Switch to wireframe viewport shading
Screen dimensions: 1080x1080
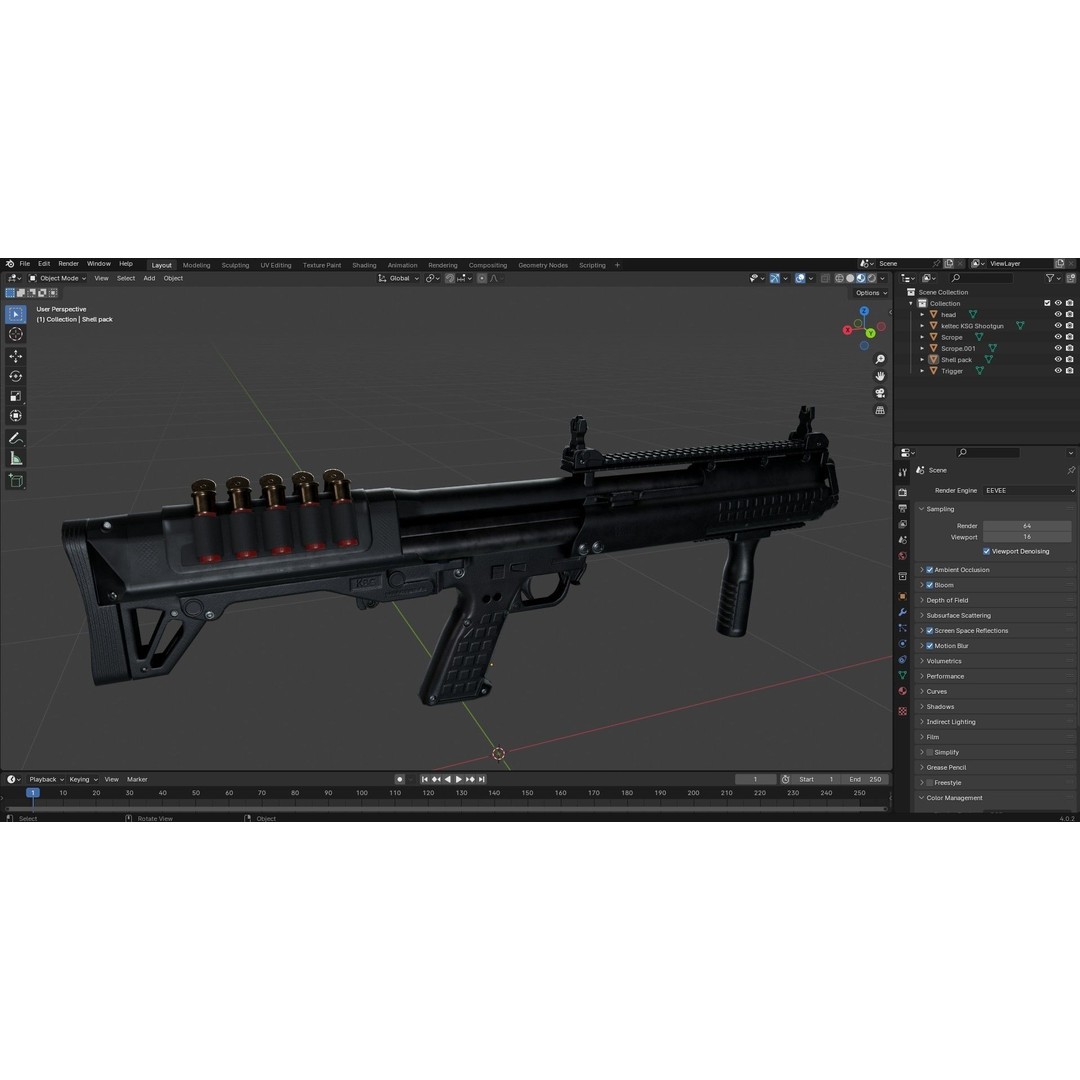(x=839, y=278)
